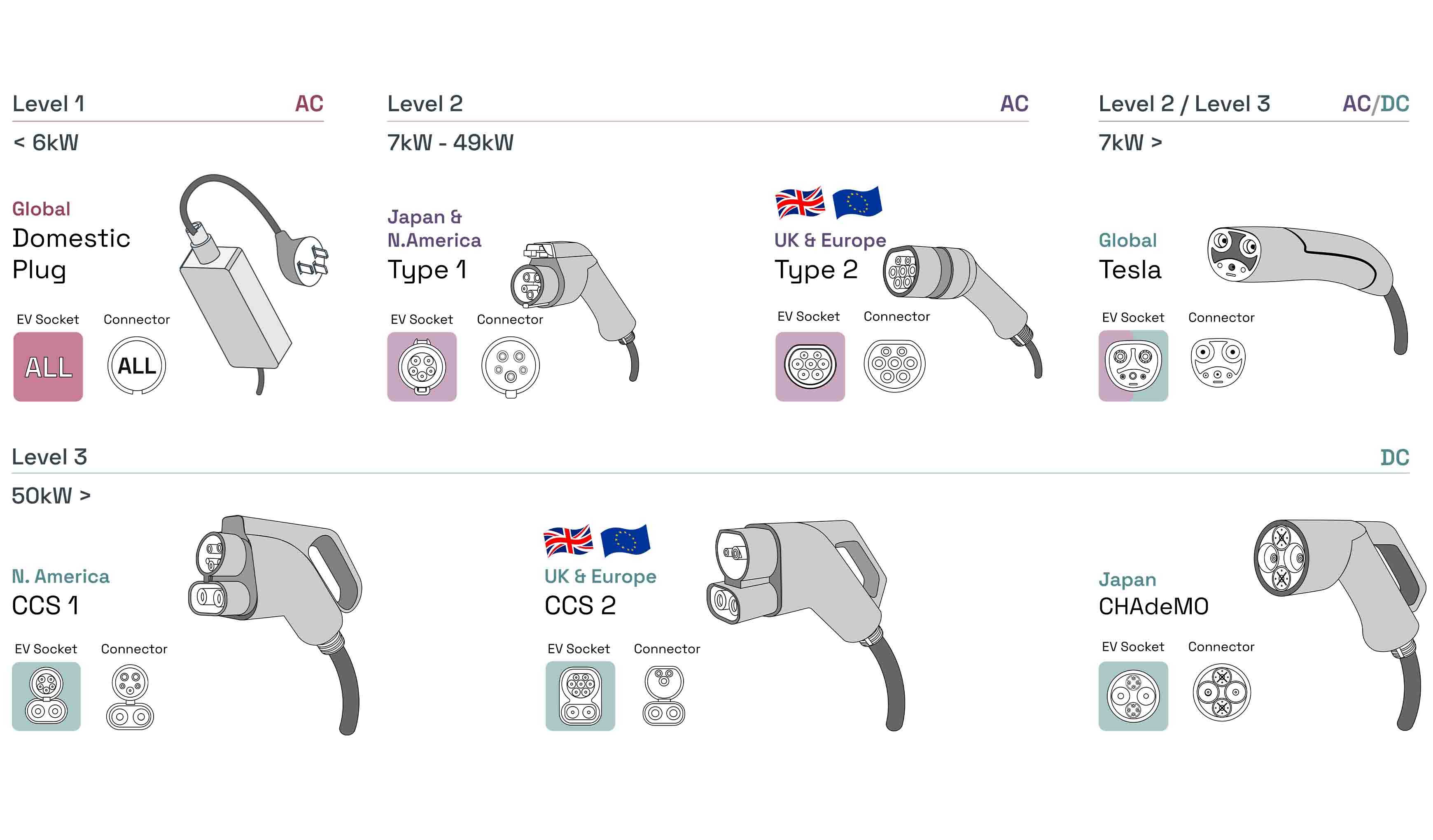Click the Level 3 section heading
The image size is (1433, 840).
click(x=49, y=457)
